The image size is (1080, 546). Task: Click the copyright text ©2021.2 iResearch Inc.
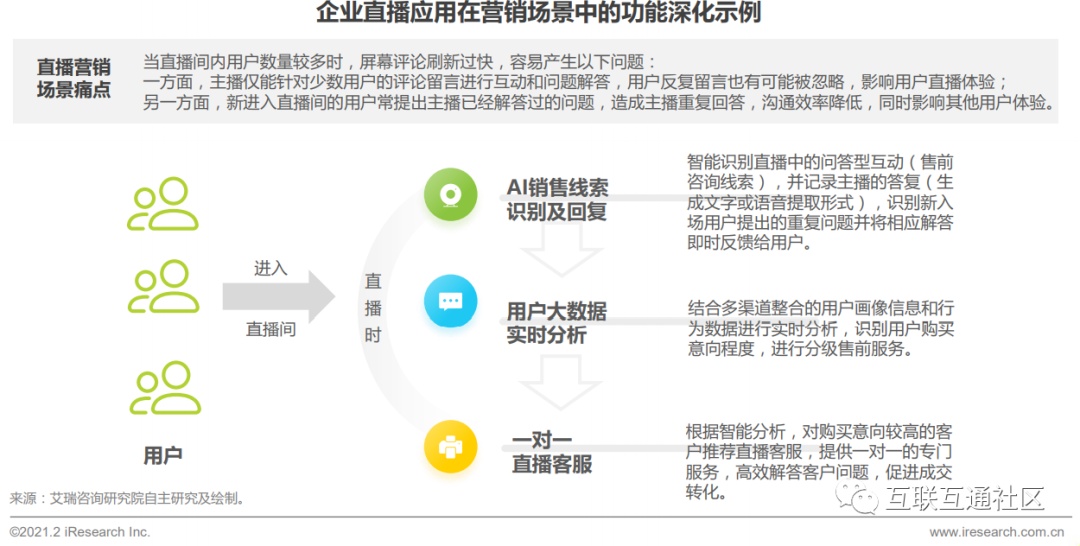pyautogui.click(x=79, y=532)
